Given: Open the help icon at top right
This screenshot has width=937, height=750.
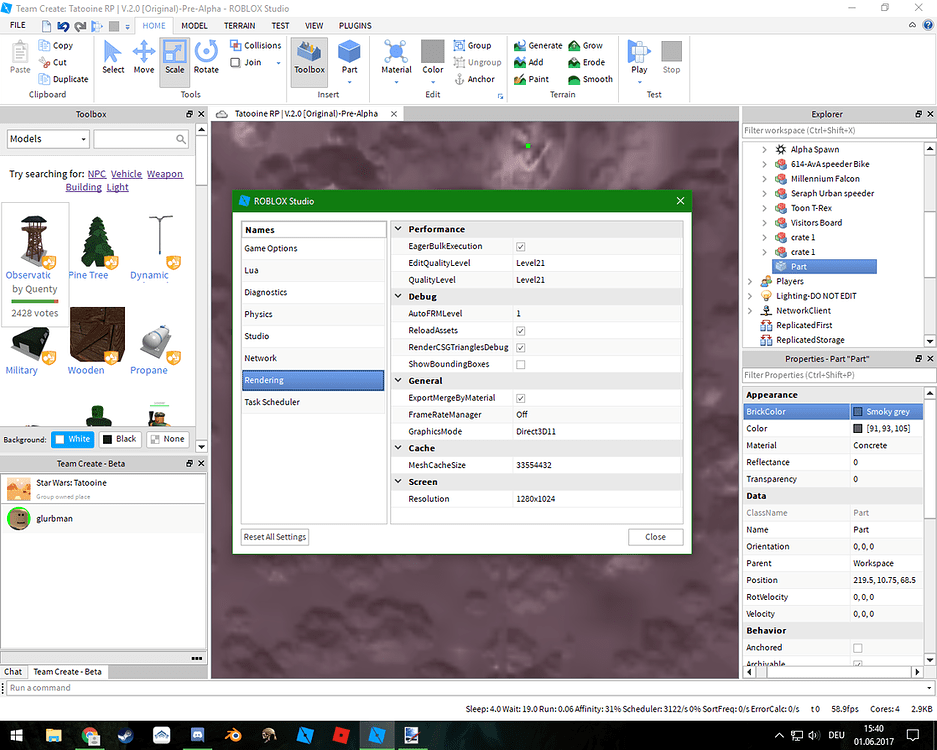Looking at the screenshot, I should coord(928,25).
